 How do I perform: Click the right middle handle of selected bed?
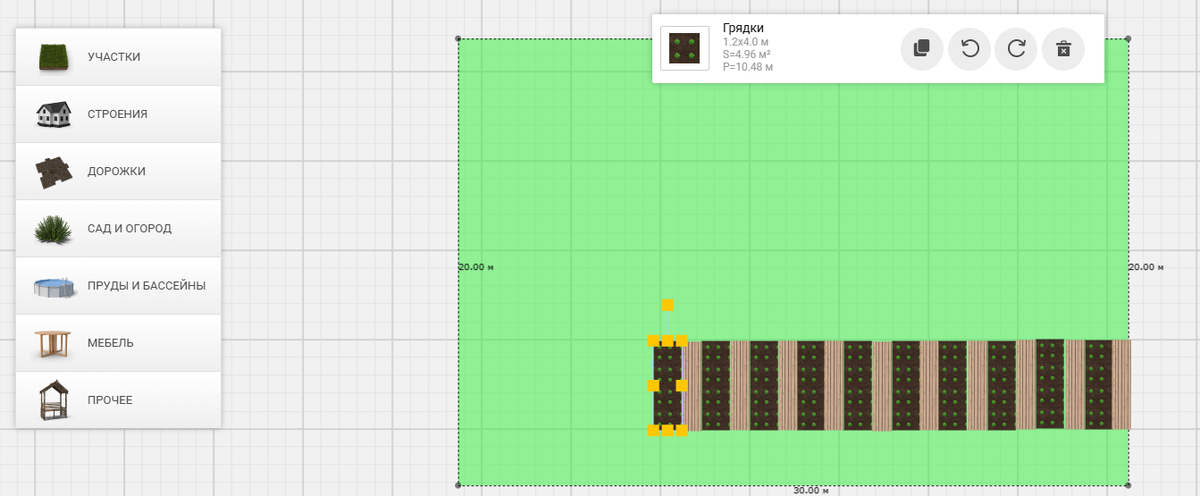[682, 385]
